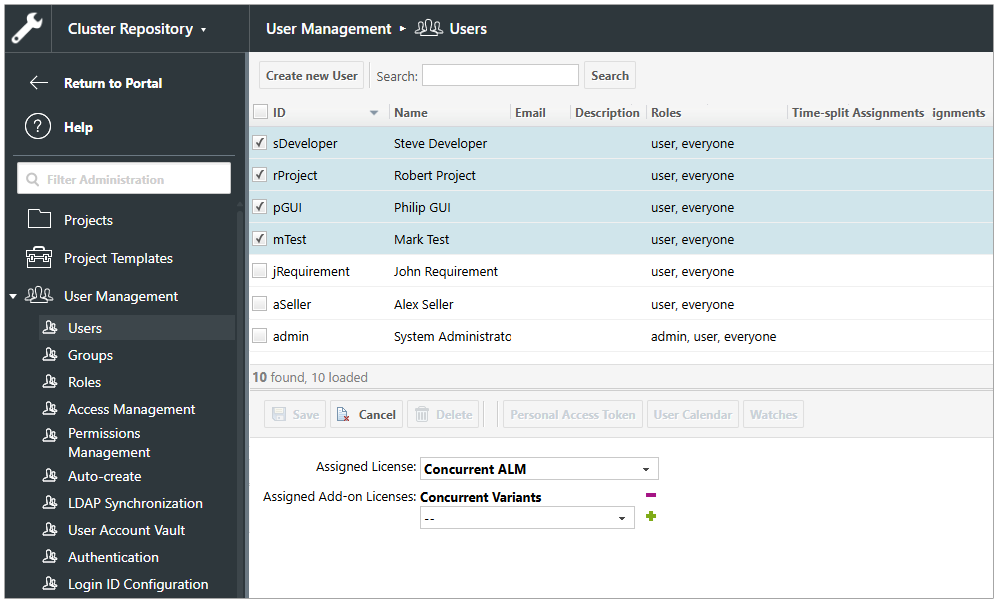Click the wrench administration icon
998x603 pixels.
26,28
